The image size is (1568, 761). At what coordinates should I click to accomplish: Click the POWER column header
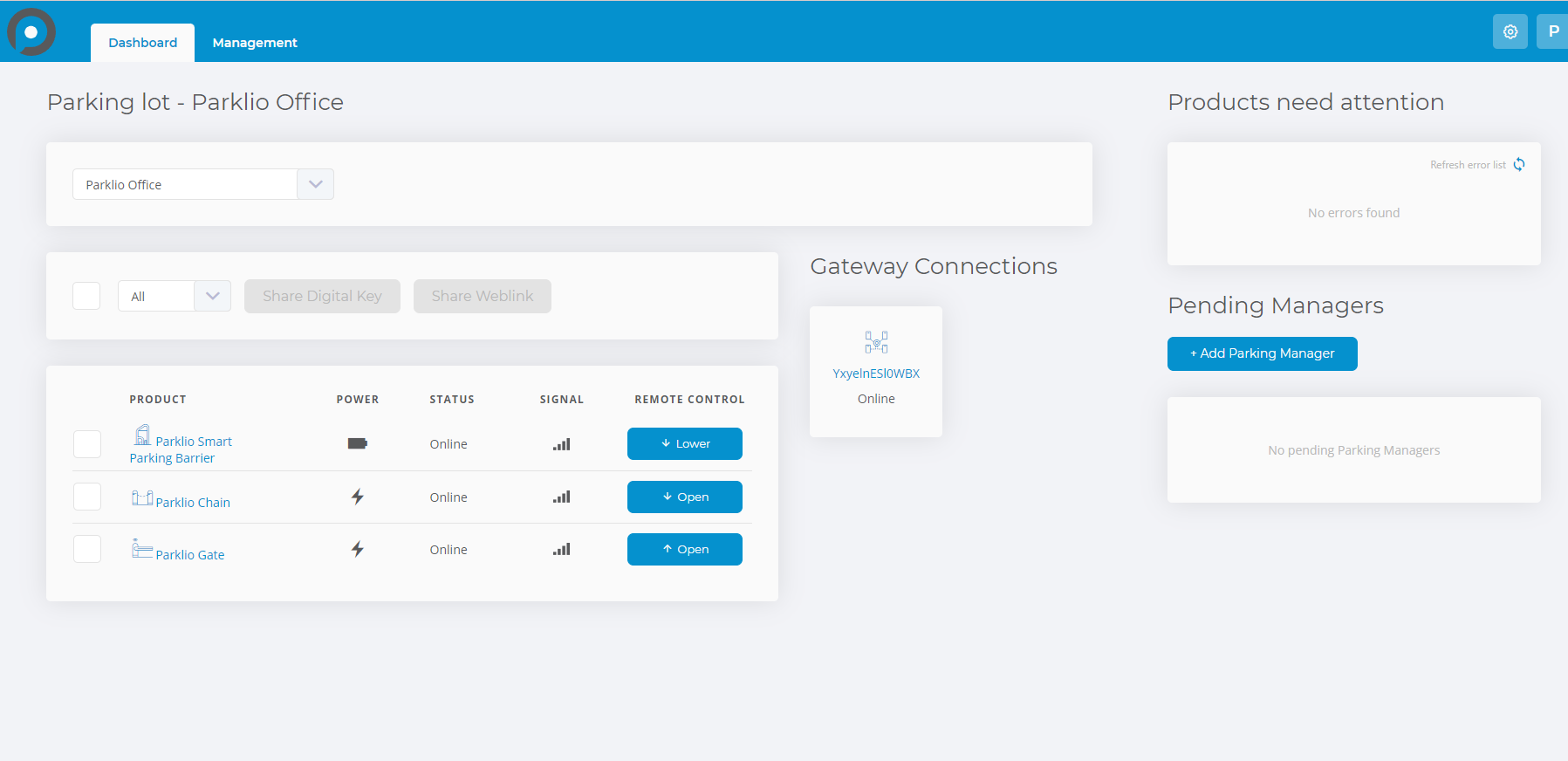[358, 400]
